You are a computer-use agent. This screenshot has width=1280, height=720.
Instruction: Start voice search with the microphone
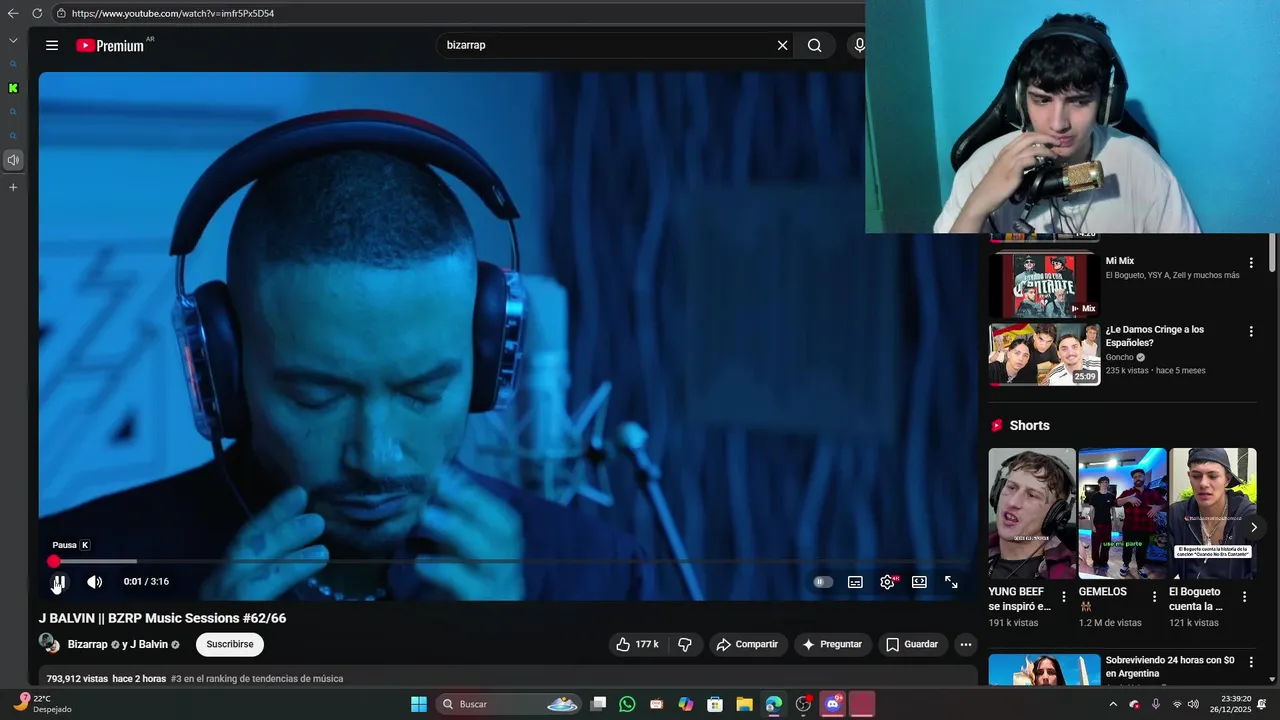click(x=859, y=45)
